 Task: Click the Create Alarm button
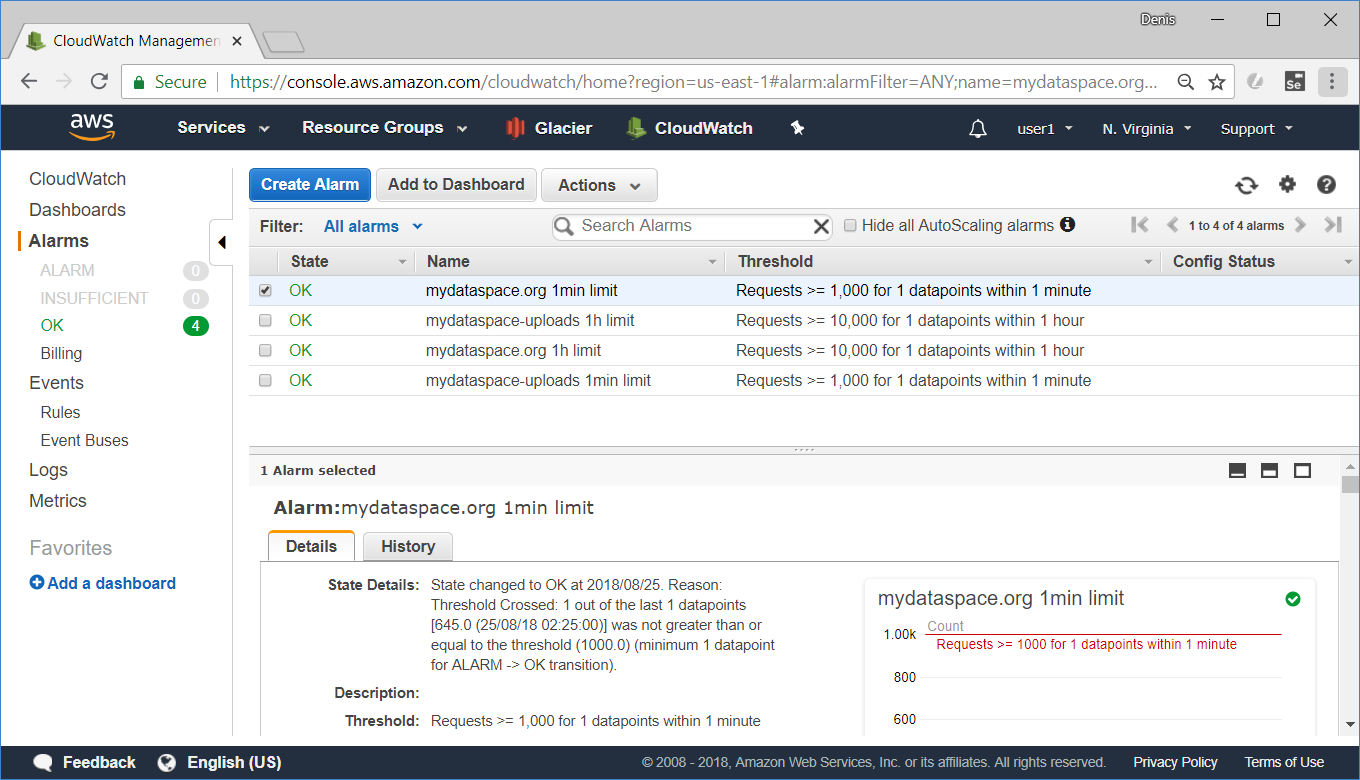309,185
